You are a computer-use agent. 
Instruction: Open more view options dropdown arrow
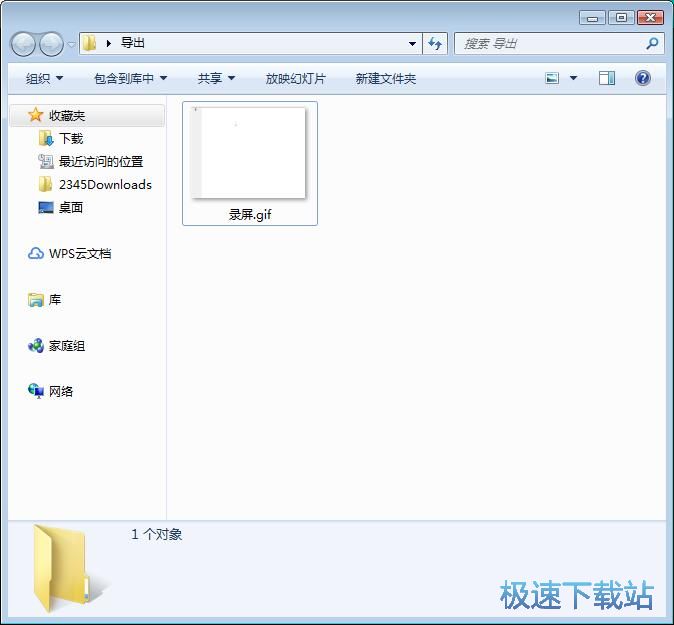pyautogui.click(x=573, y=78)
